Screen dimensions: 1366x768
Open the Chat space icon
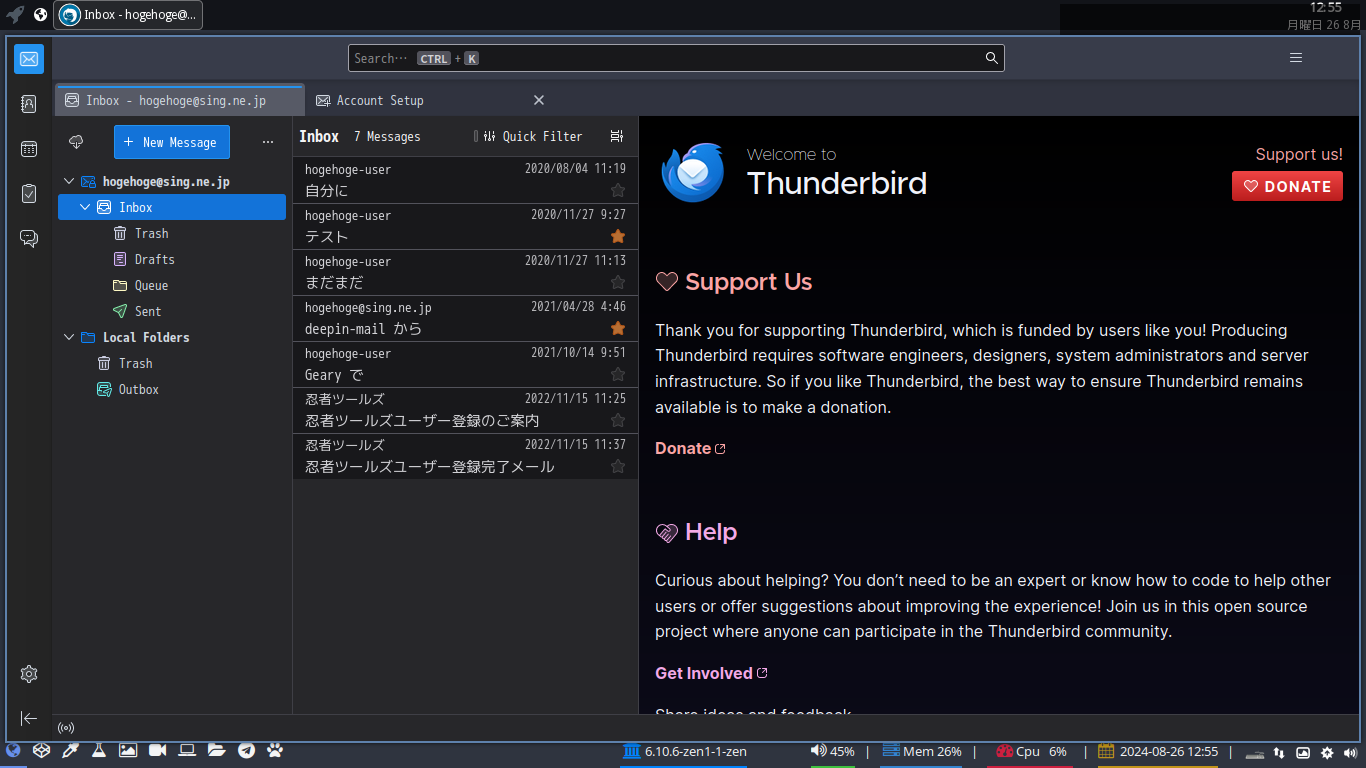pyautogui.click(x=28, y=238)
